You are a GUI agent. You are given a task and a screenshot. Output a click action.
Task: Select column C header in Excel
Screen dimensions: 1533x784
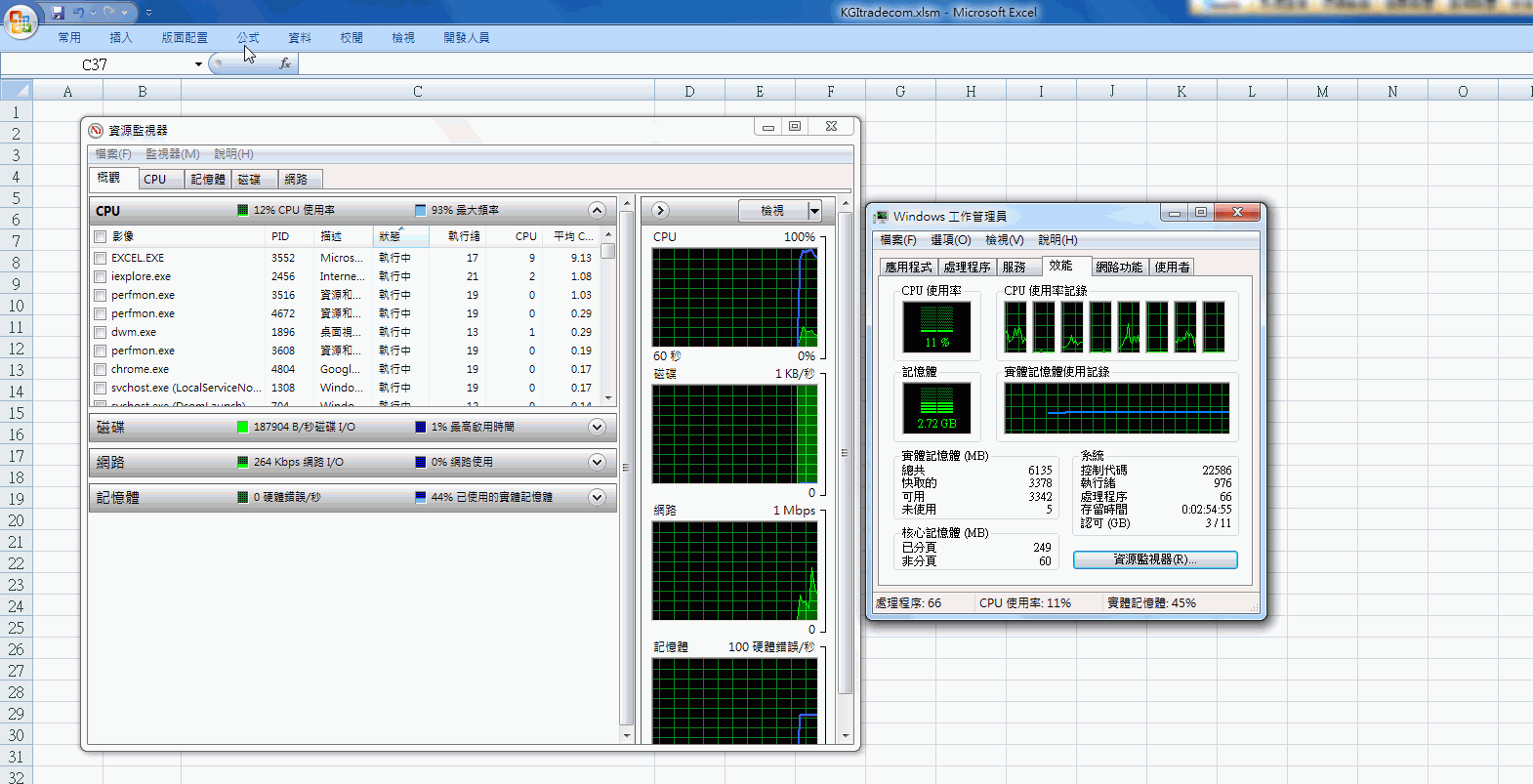click(x=418, y=91)
